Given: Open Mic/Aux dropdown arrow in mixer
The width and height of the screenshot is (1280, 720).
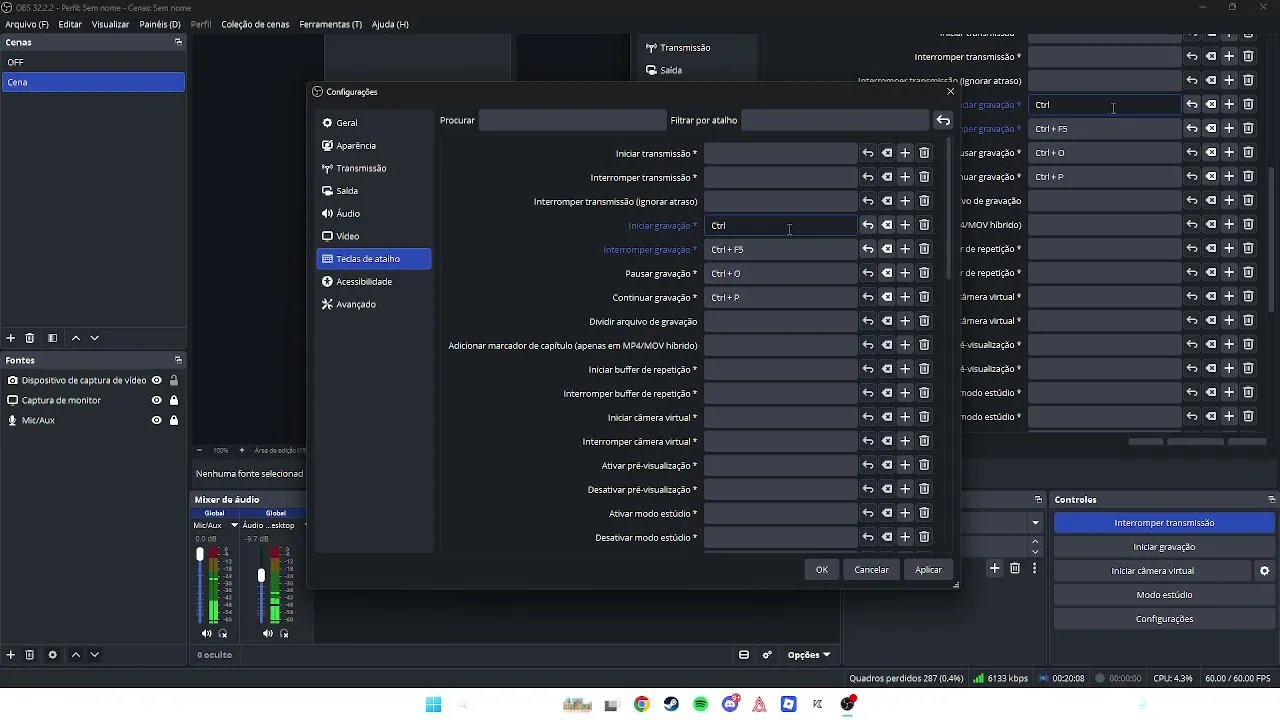Looking at the screenshot, I should coord(235,525).
